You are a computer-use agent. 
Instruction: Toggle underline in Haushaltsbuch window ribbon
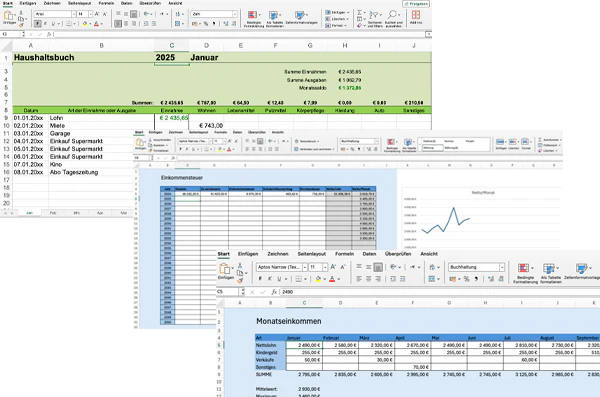pyautogui.click(x=53, y=24)
